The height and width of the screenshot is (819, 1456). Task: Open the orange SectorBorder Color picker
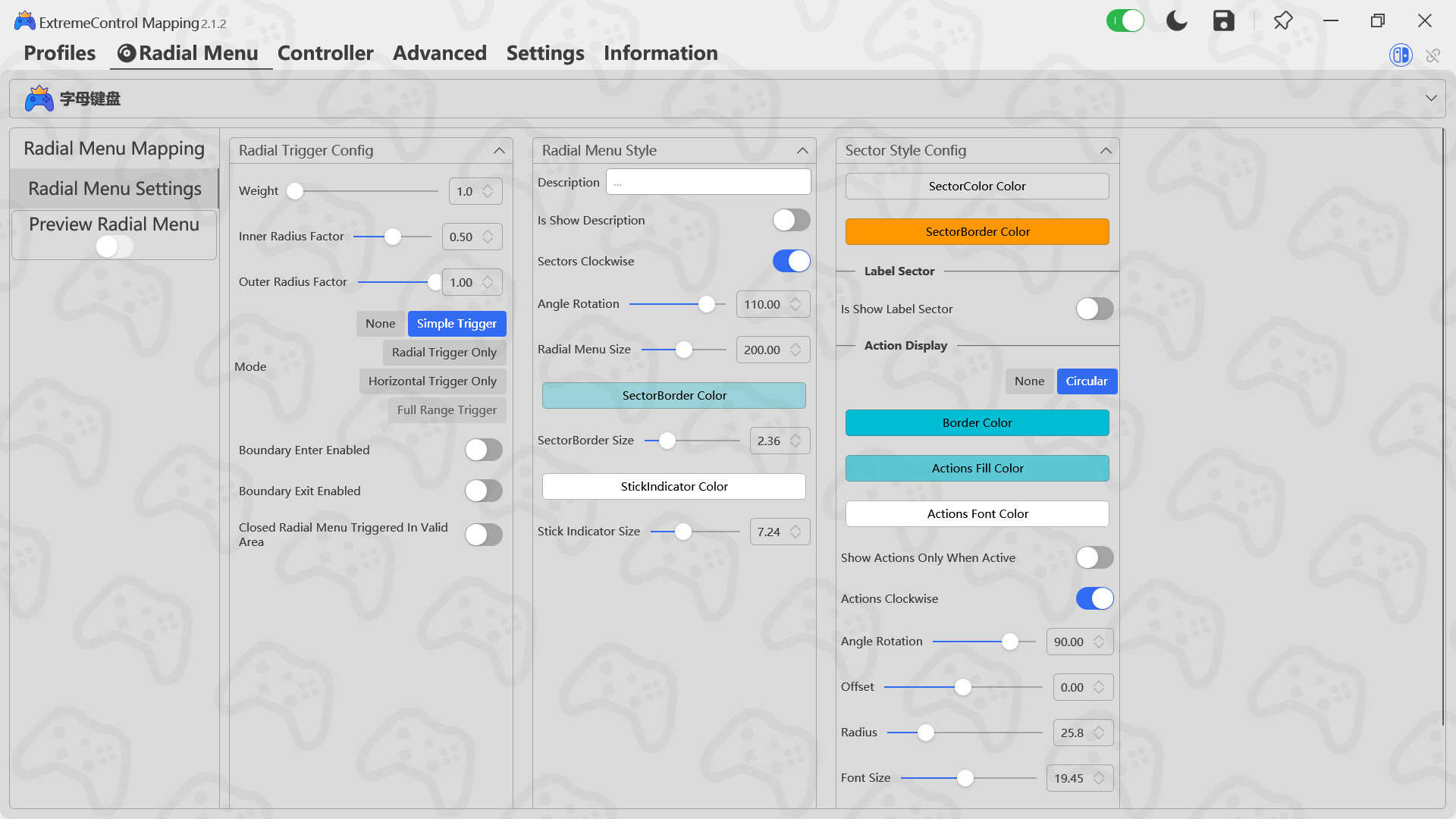coord(977,231)
